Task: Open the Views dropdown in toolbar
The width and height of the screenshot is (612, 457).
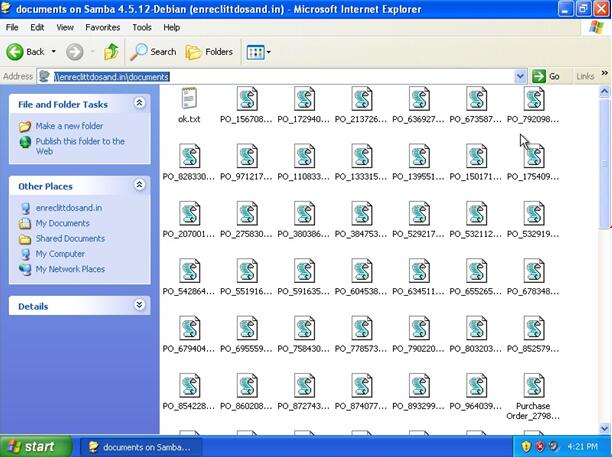Action: pyautogui.click(x=258, y=51)
